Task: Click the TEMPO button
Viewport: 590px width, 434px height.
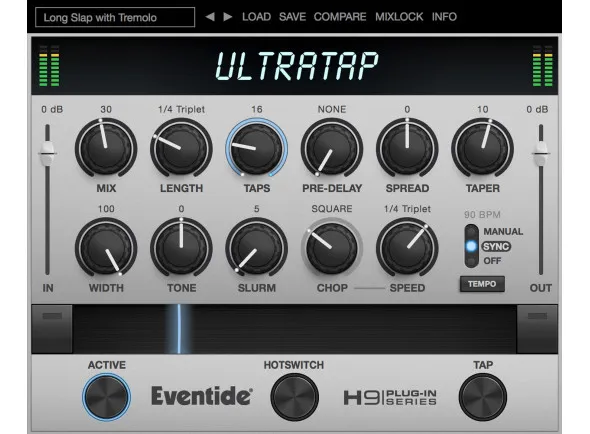Action: pos(482,284)
